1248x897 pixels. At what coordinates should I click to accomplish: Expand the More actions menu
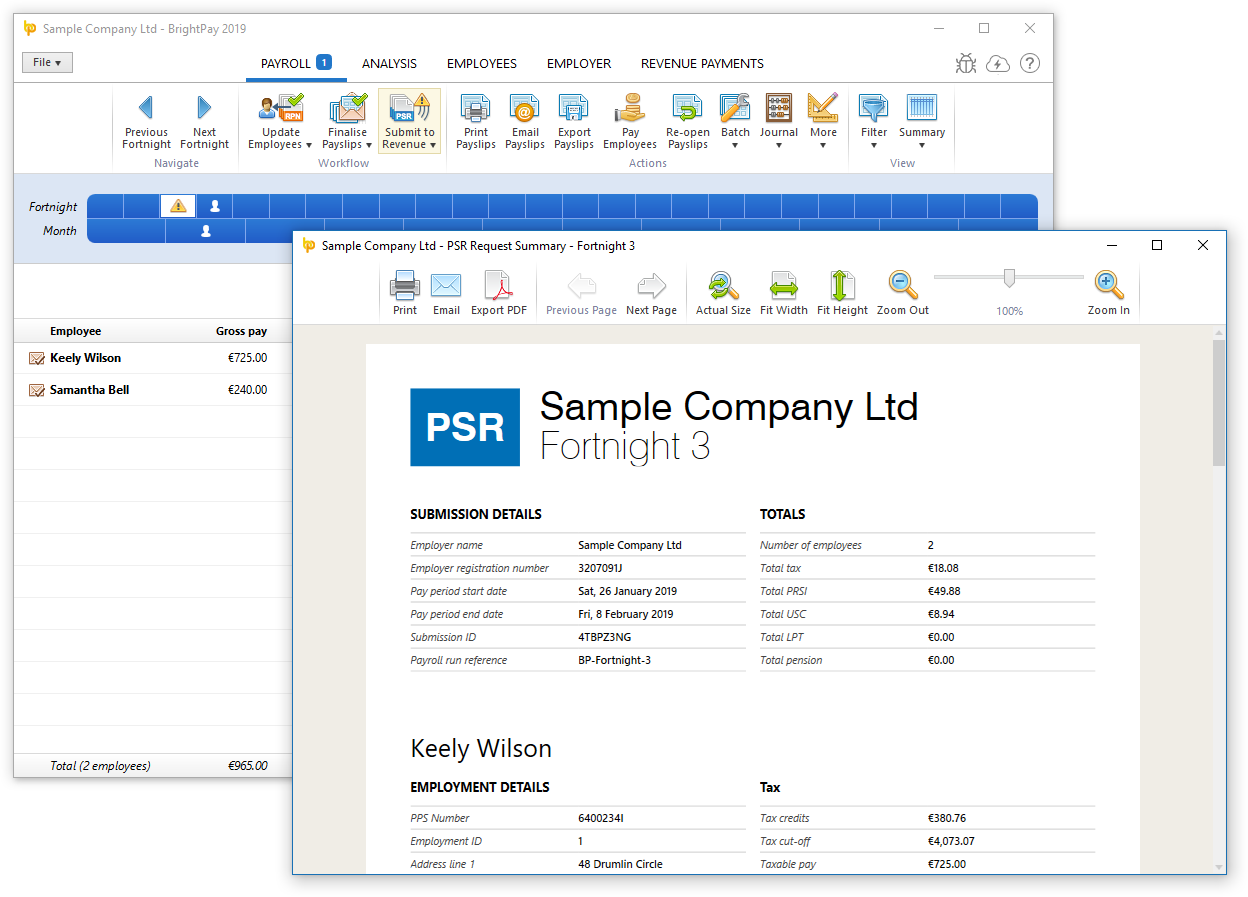click(823, 122)
